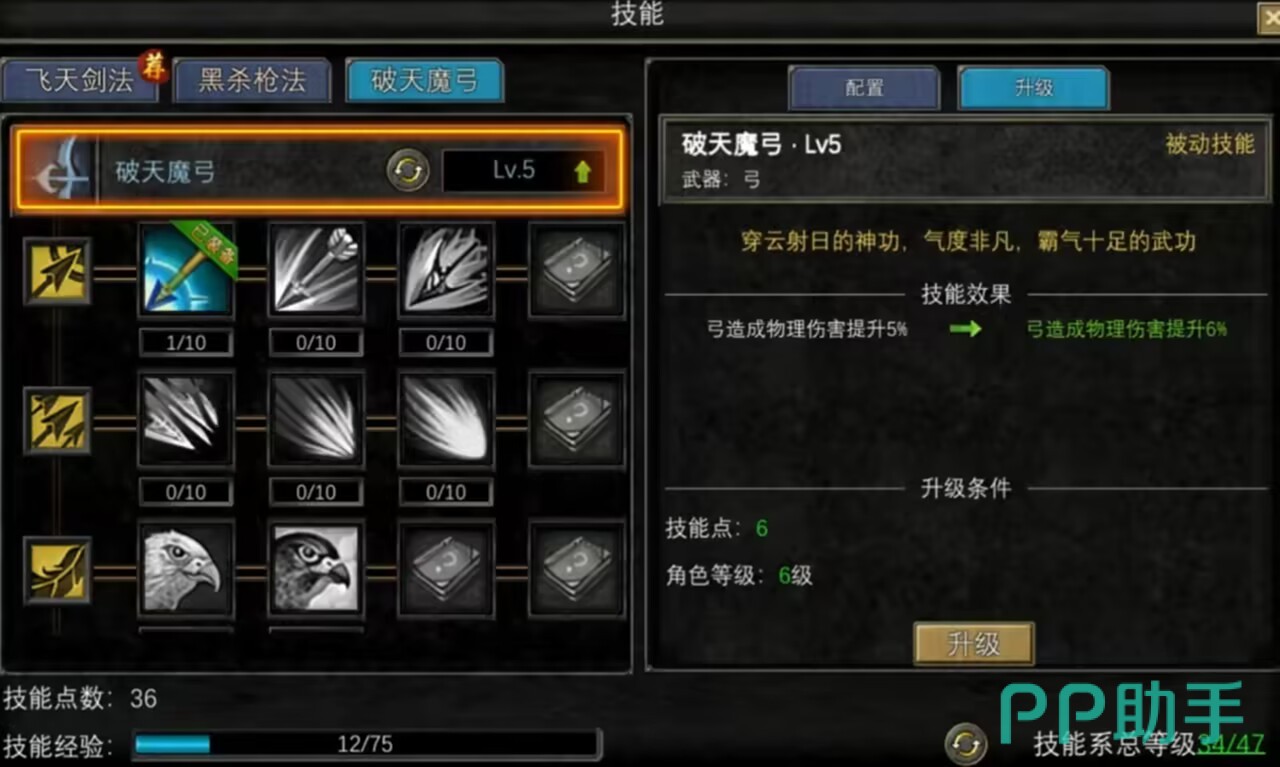Click the 升级 upgrade button

point(974,644)
